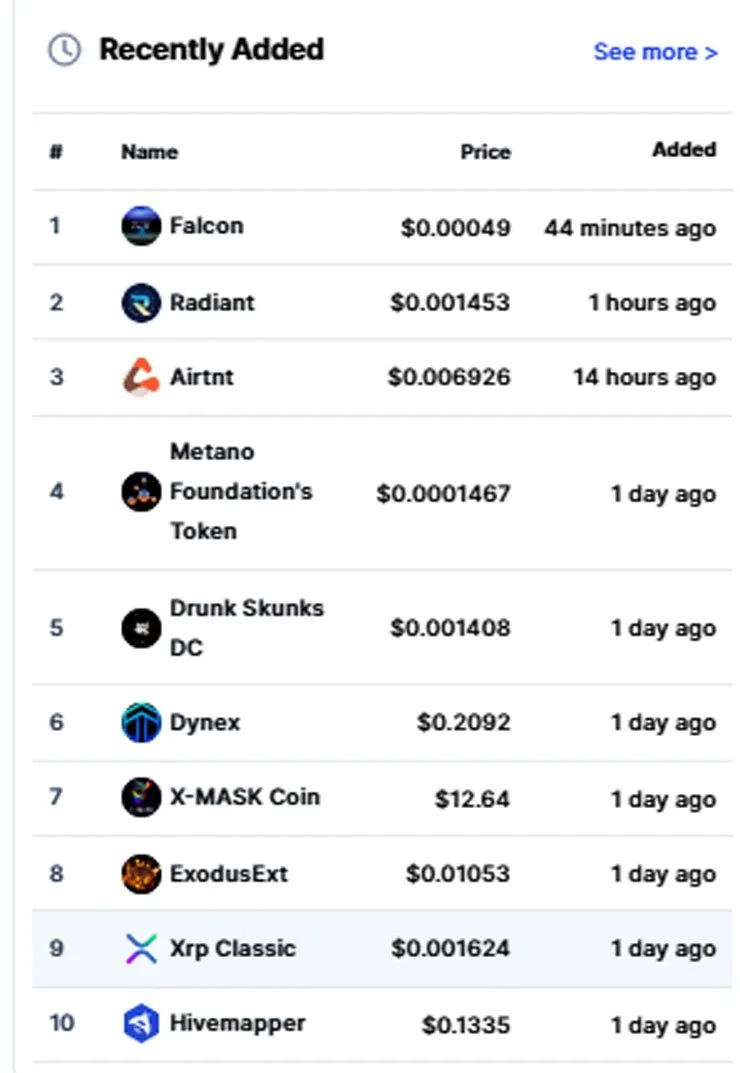This screenshot has width=740, height=1073.
Task: Click the X-MASK Coin logo
Action: pos(141,797)
